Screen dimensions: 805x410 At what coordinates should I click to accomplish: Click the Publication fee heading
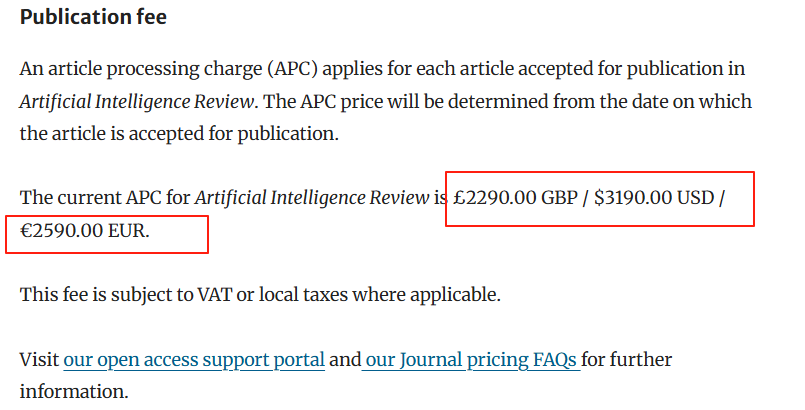coord(94,17)
